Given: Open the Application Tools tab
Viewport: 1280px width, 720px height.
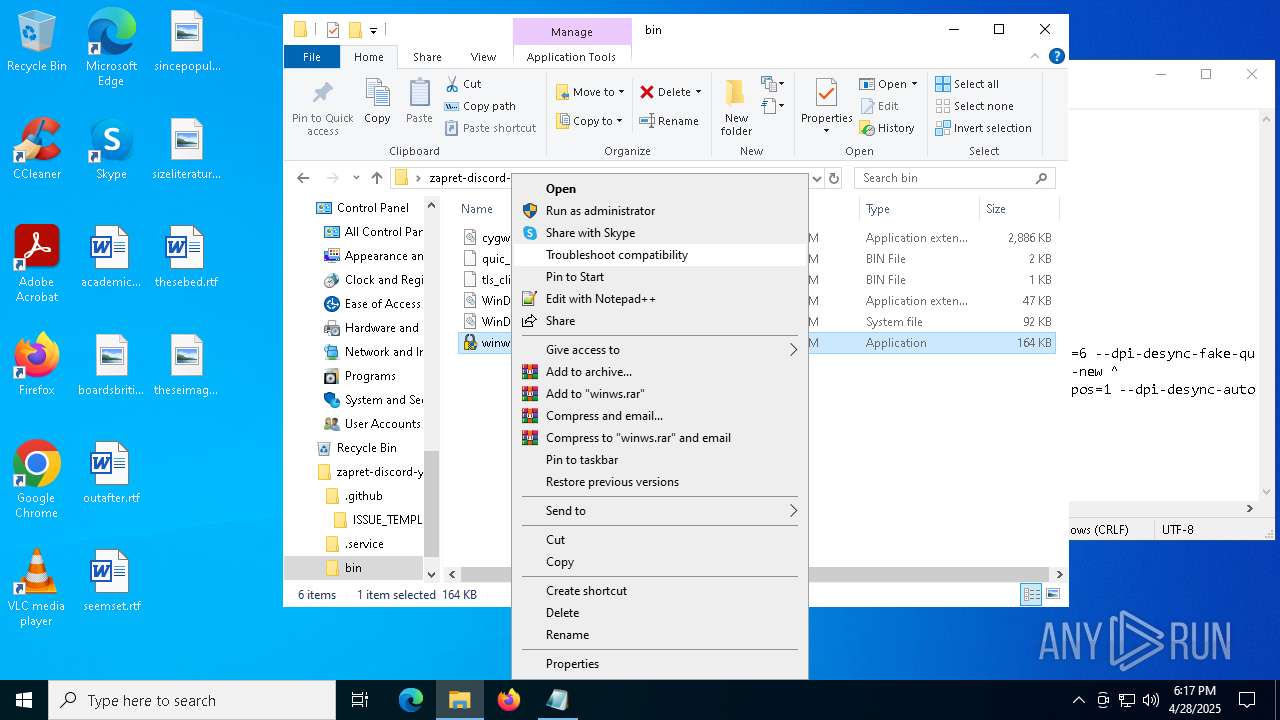Looking at the screenshot, I should tap(571, 57).
